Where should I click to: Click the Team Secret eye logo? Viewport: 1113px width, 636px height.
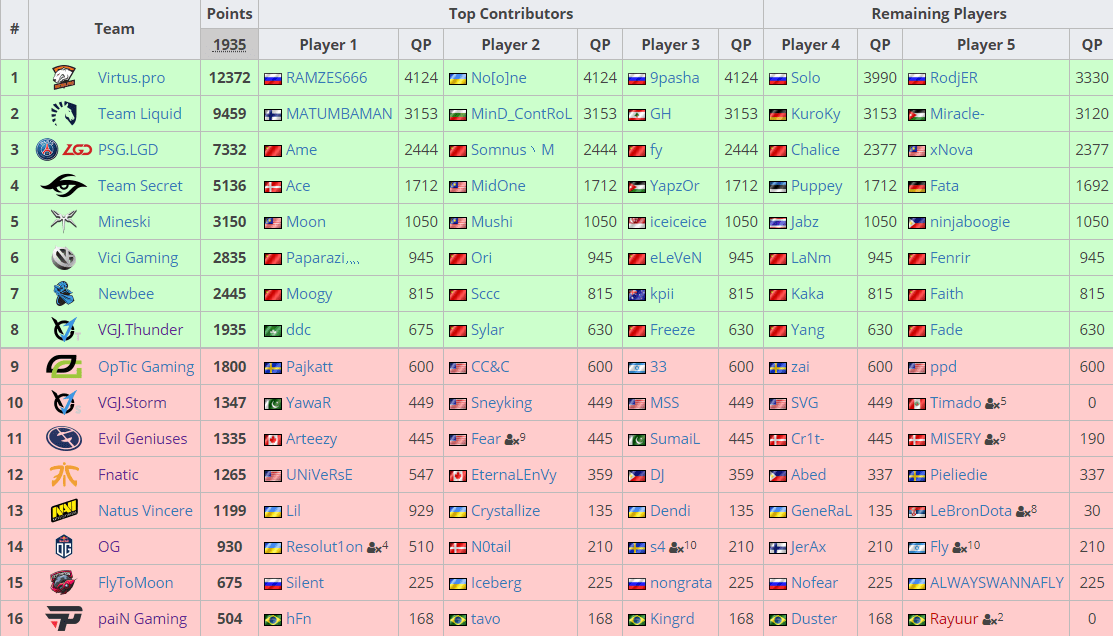(64, 185)
